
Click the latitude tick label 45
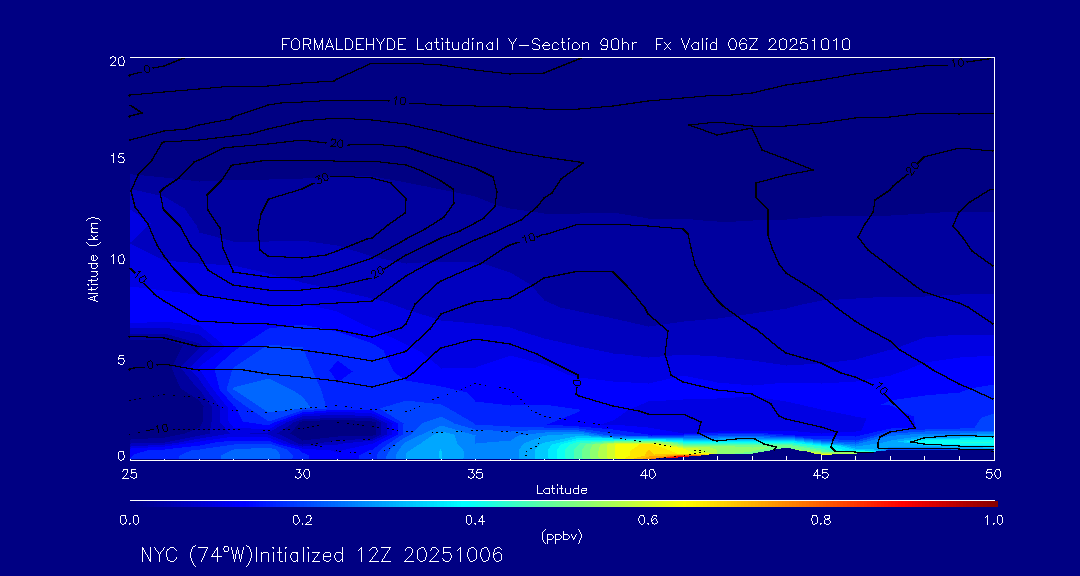[x=821, y=474]
